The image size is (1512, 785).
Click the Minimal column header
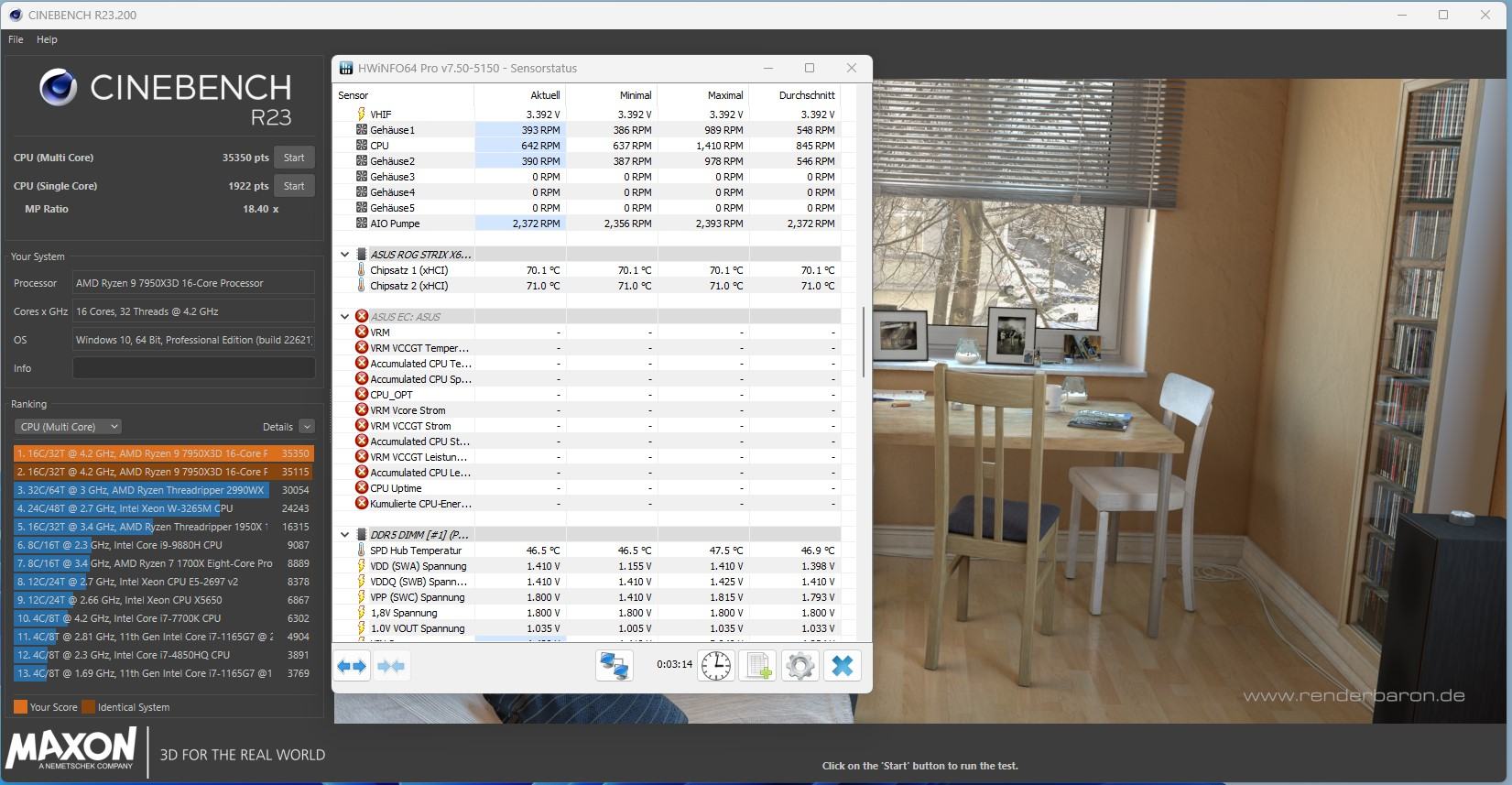[x=612, y=95]
